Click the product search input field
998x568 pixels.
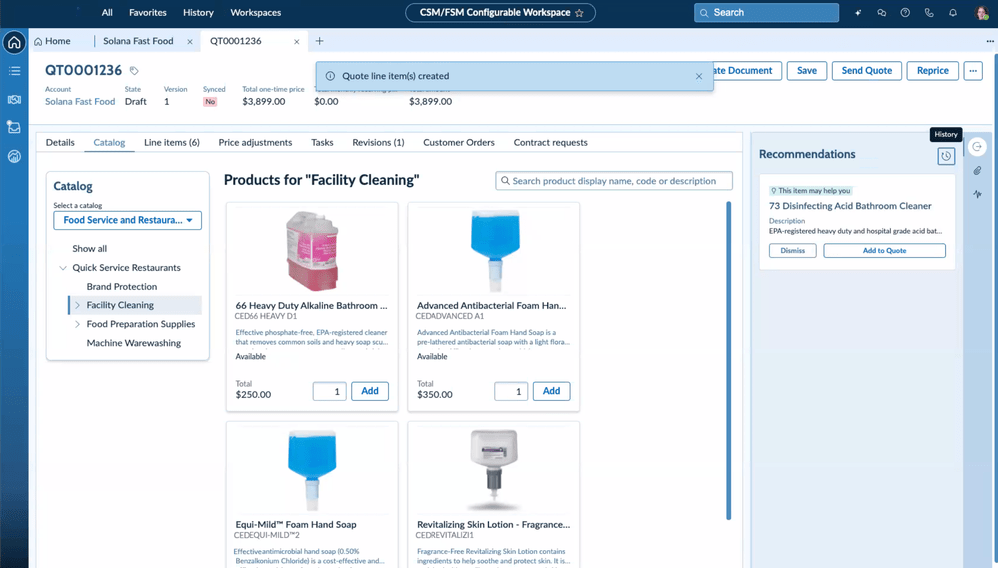pyautogui.click(x=620, y=181)
